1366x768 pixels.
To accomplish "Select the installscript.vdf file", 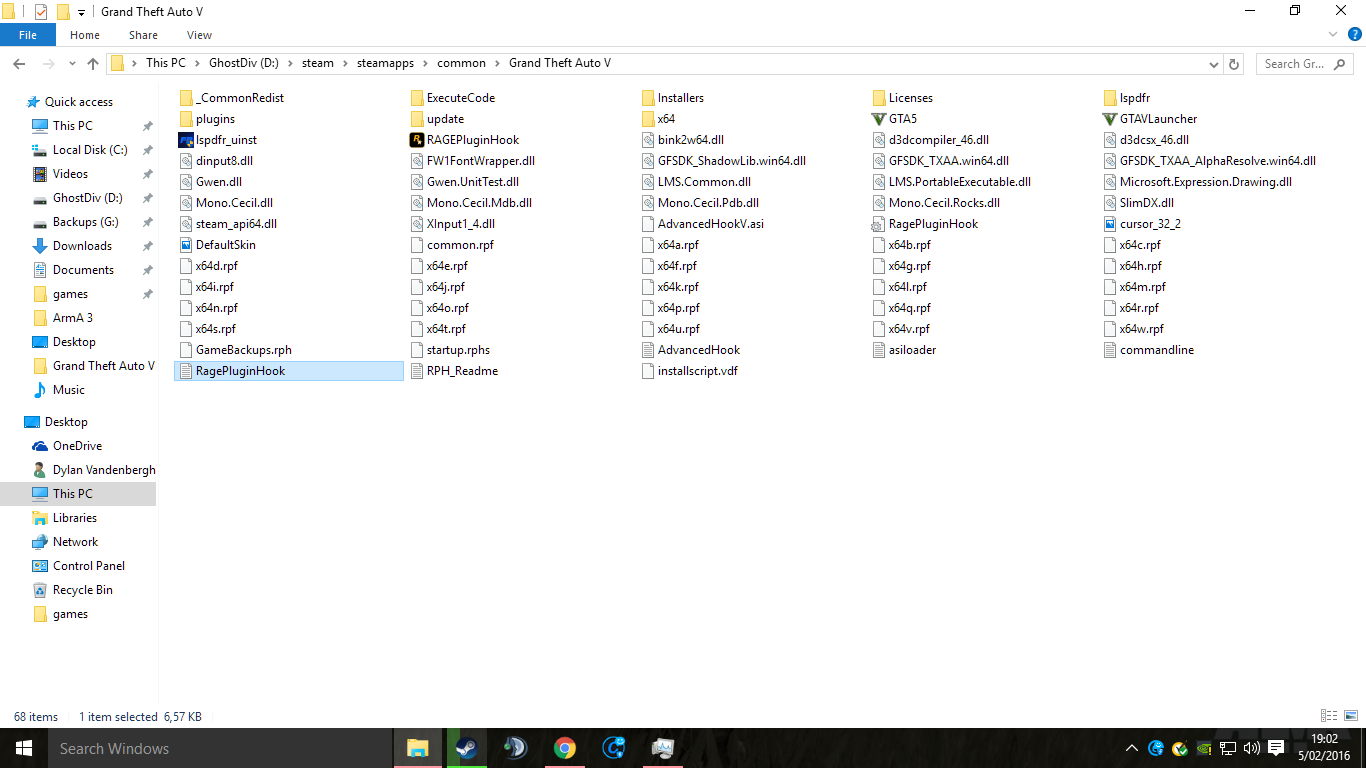I will [690, 371].
